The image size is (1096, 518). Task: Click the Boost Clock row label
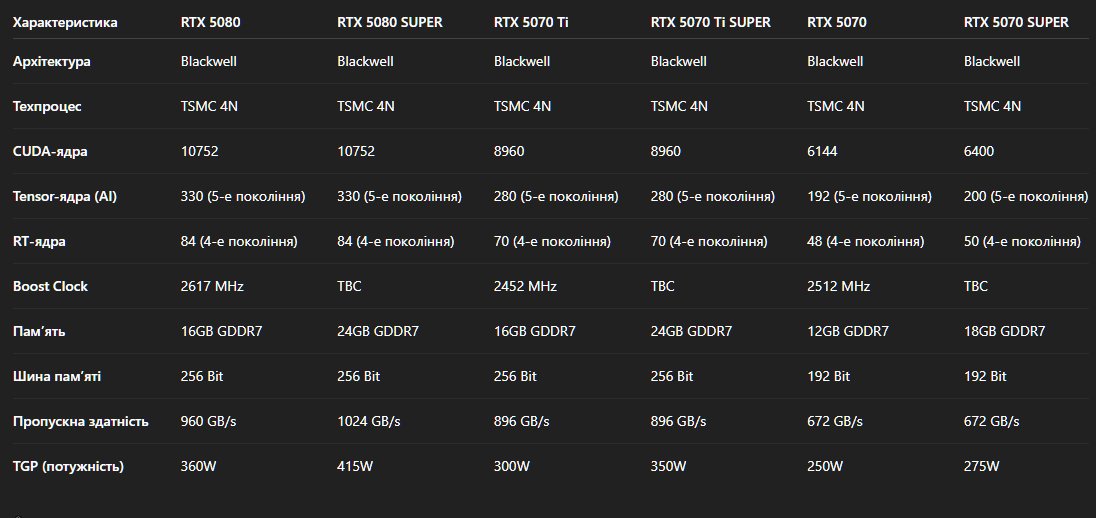pos(50,287)
